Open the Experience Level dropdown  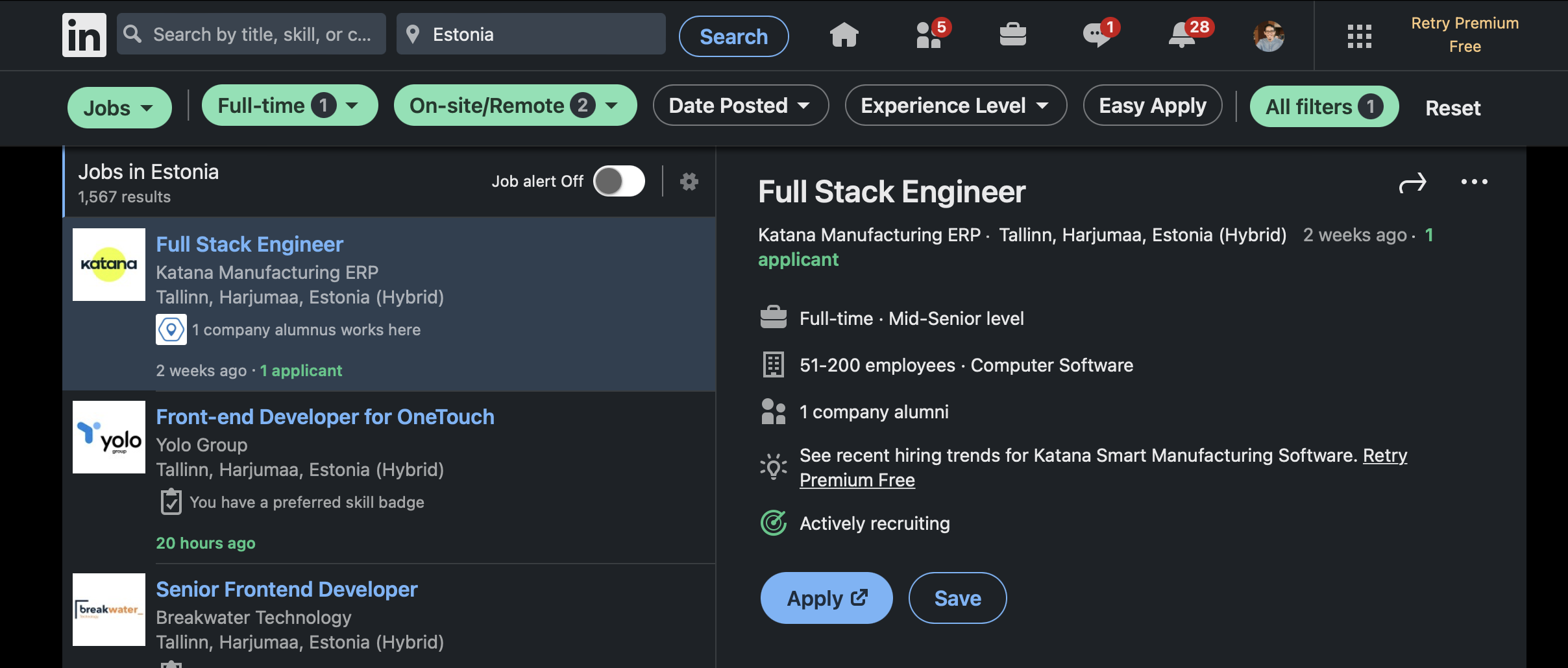coord(955,106)
